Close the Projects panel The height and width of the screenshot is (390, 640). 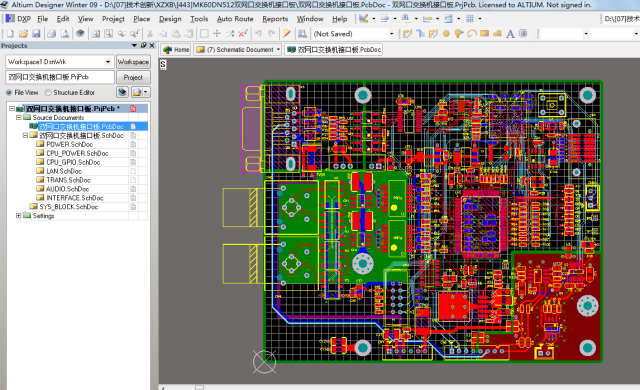(152, 45)
